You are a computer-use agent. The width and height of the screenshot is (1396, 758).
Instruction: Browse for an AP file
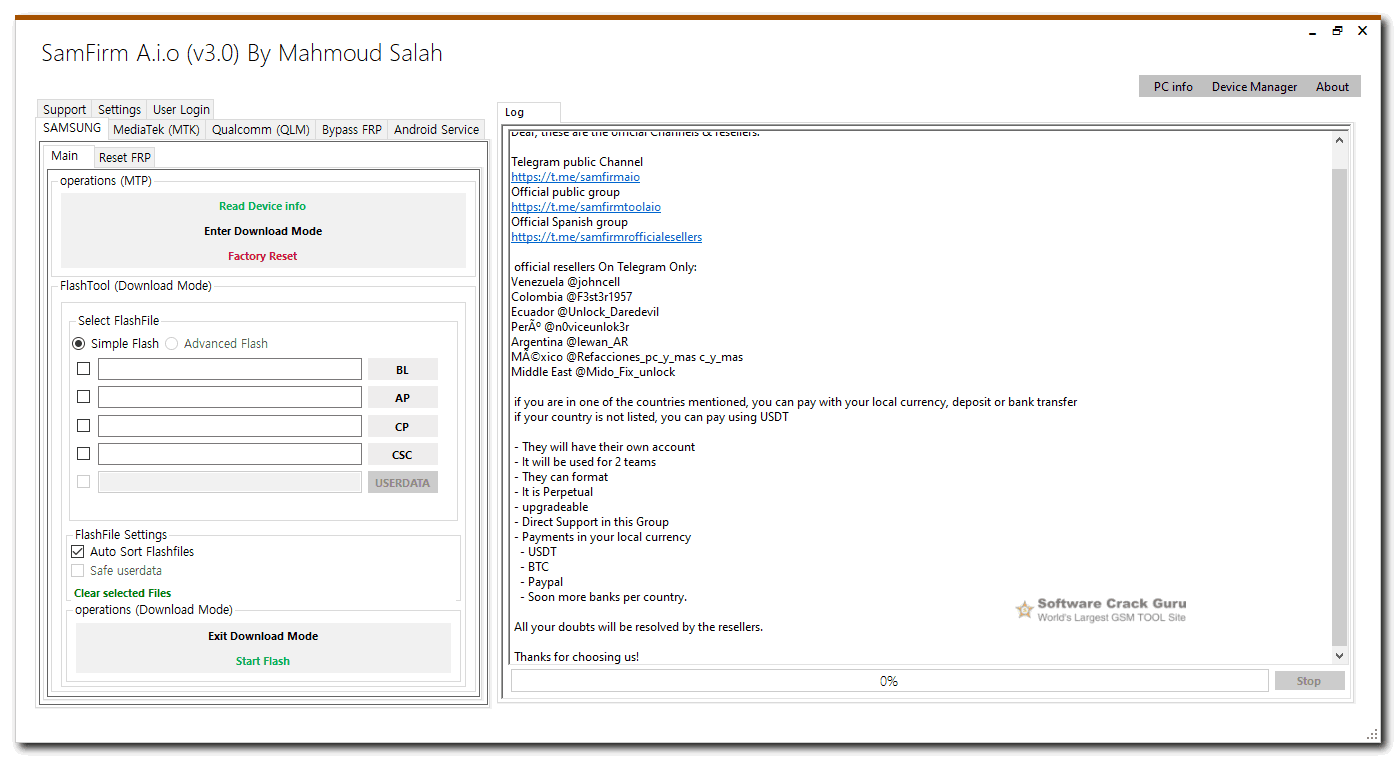pyautogui.click(x=403, y=397)
